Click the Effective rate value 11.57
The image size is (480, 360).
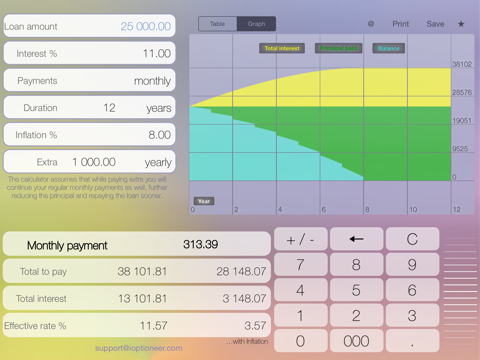tap(153, 325)
